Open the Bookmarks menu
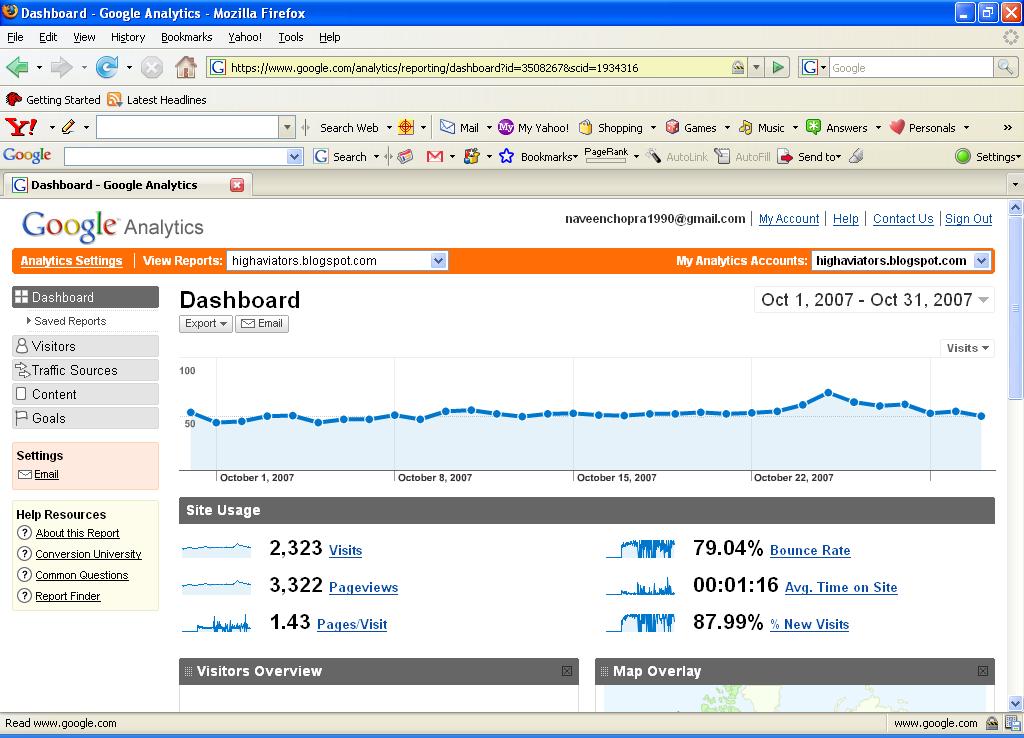Screen dimensions: 1024x738 pos(187,37)
